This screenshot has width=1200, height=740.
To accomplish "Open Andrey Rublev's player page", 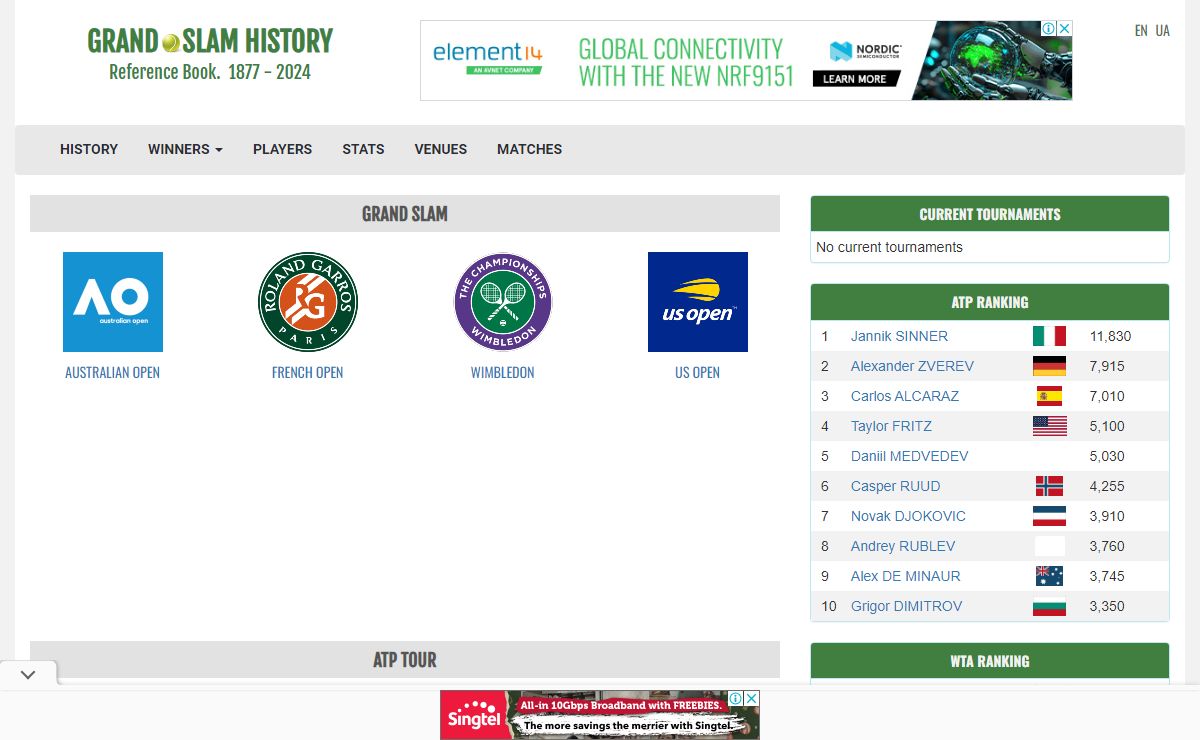I will (x=903, y=546).
